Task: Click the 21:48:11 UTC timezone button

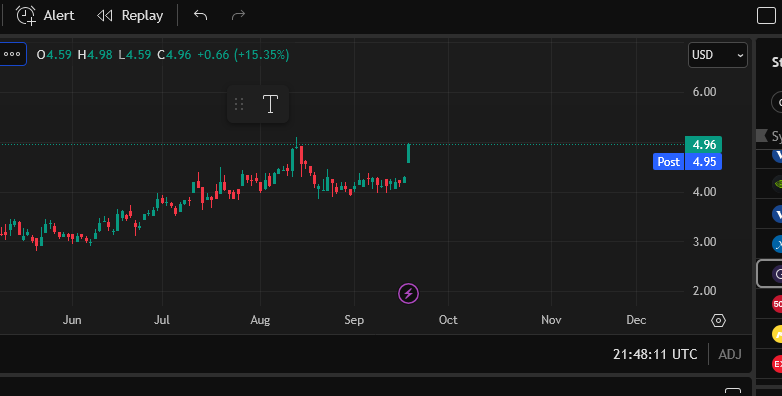Action: [x=655, y=355]
